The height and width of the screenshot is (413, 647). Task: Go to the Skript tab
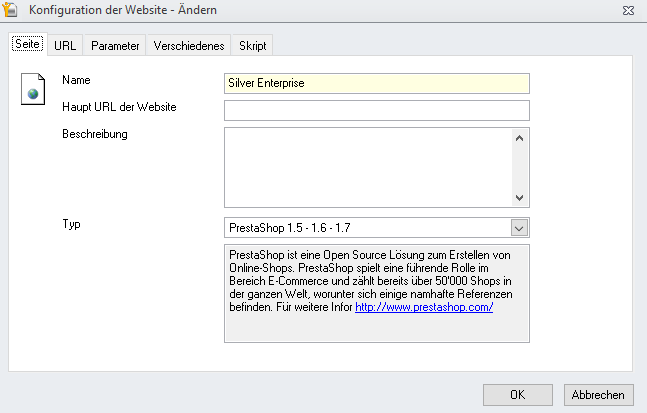click(x=253, y=45)
